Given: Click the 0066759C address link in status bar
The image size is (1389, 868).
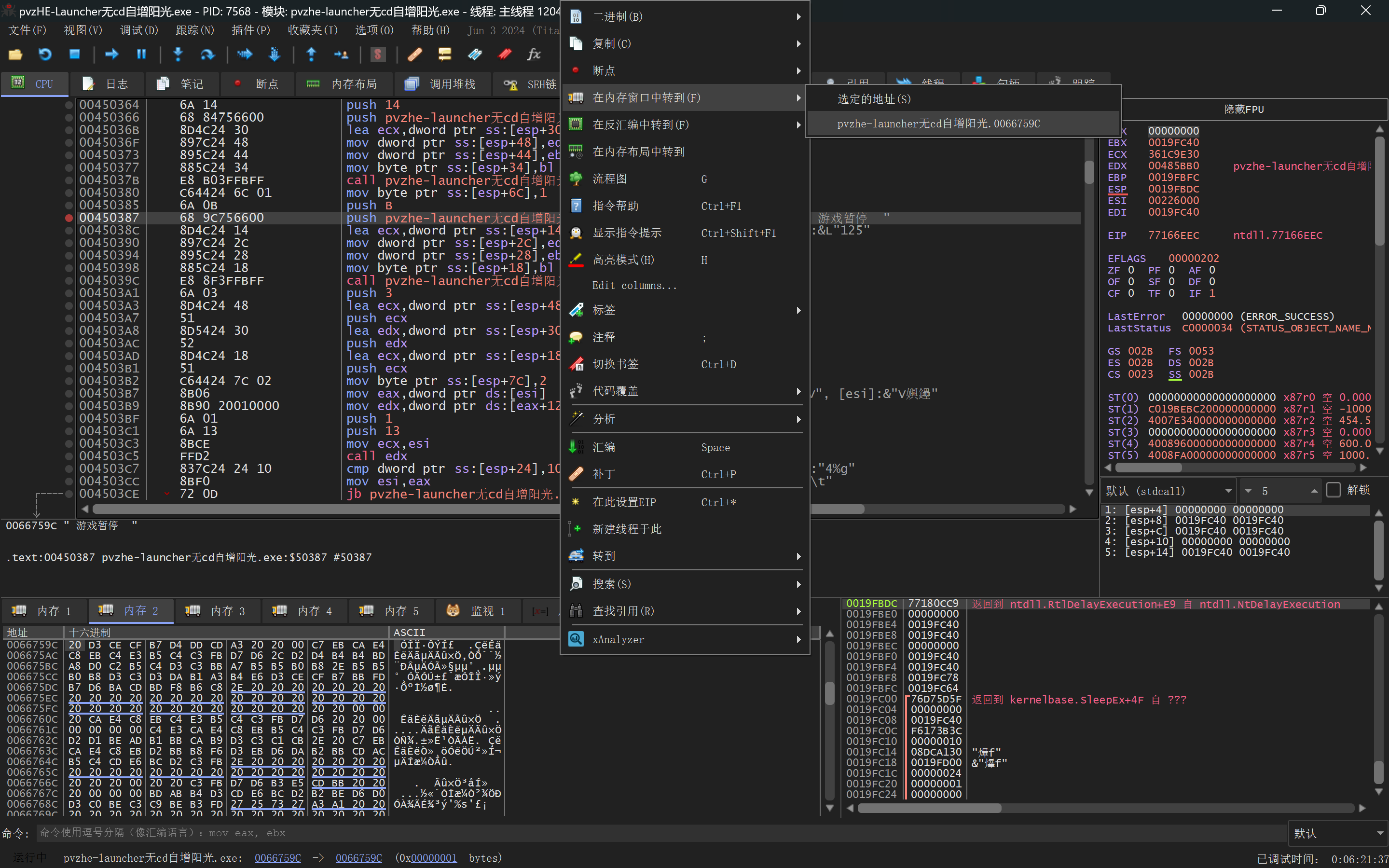Looking at the screenshot, I should pos(278,858).
